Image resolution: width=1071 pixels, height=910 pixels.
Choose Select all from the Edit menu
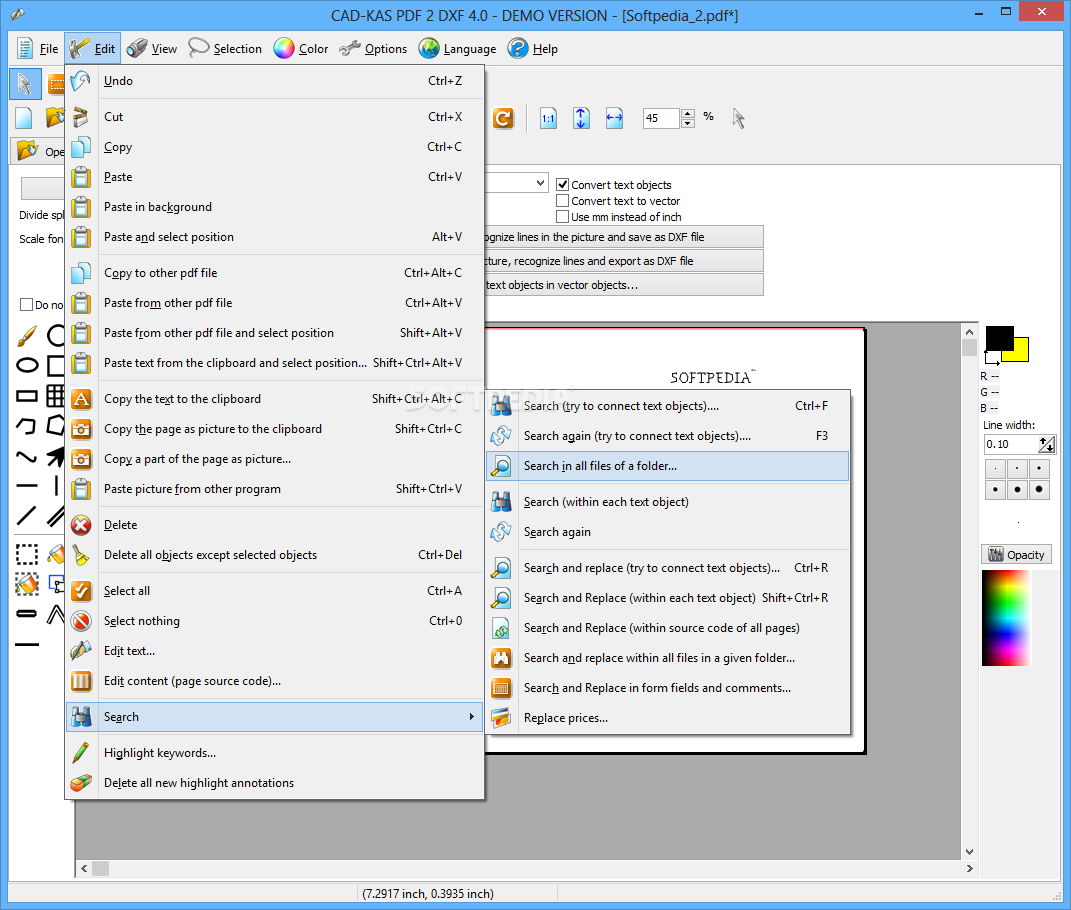pos(275,591)
